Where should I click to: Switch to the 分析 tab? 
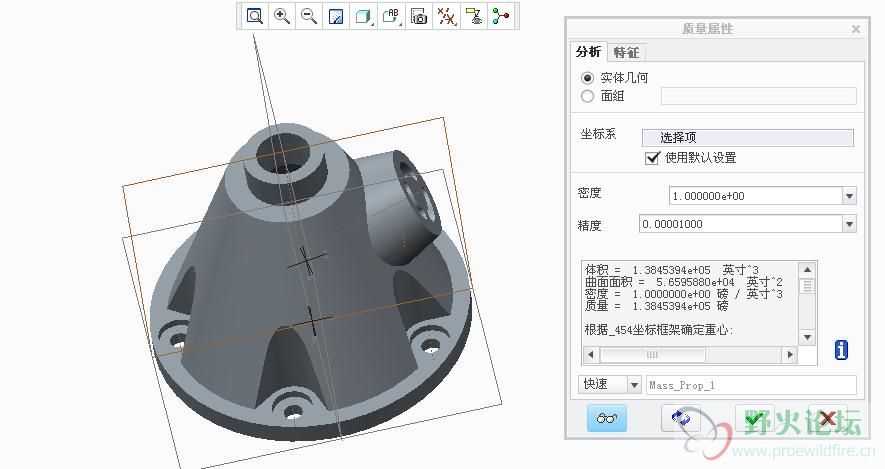pyautogui.click(x=588, y=52)
